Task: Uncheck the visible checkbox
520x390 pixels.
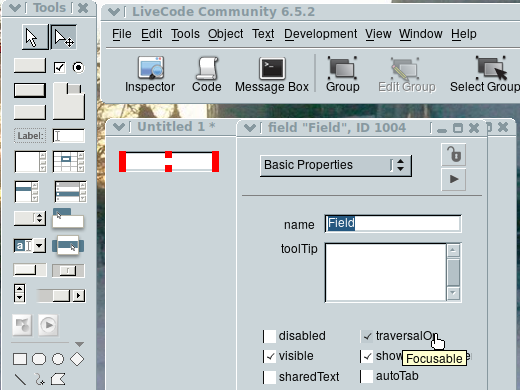Action: (x=270, y=356)
